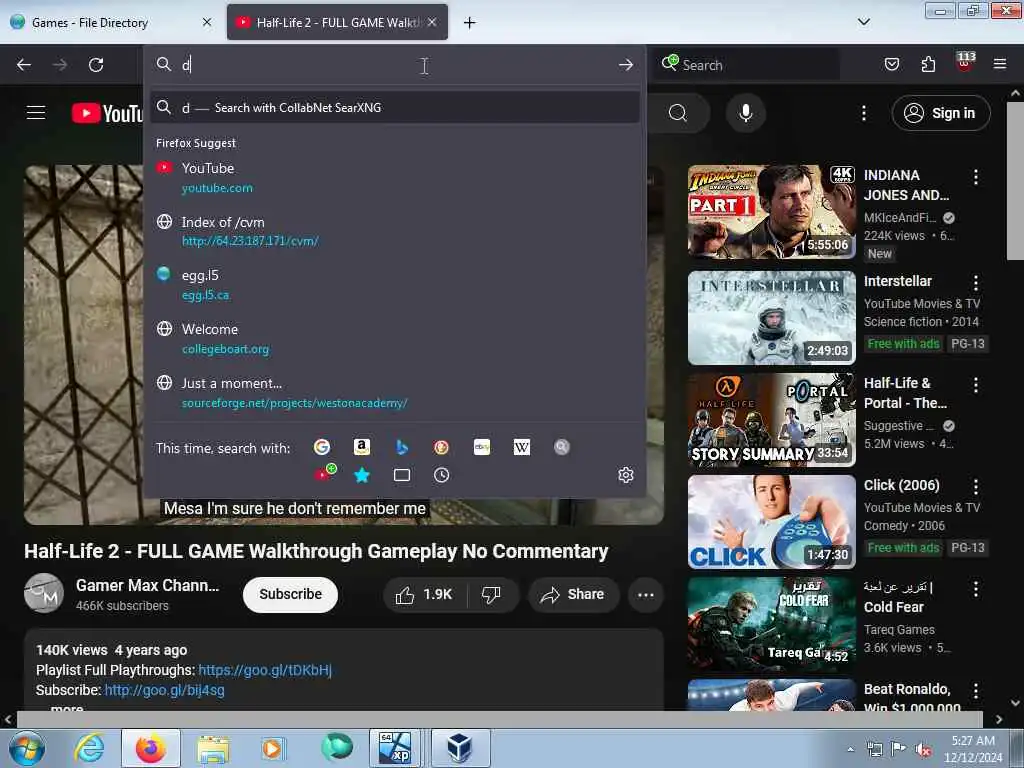
Task: Open the Firefox application menu
Action: coord(1000,64)
